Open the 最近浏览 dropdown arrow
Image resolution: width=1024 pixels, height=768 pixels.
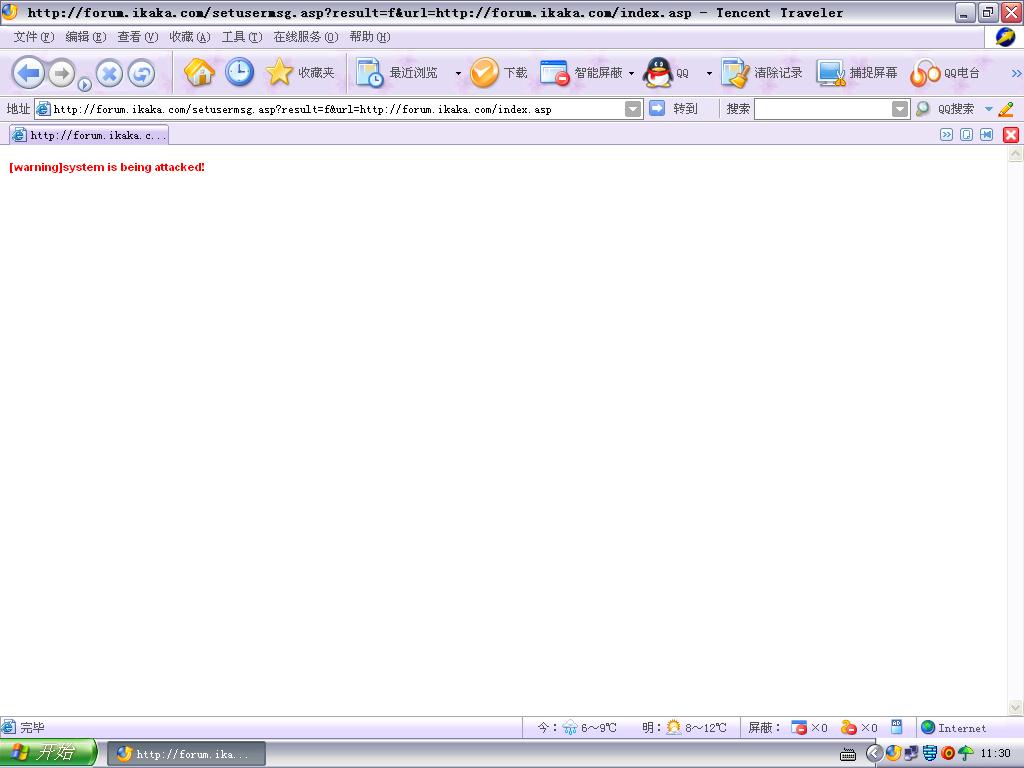458,74
